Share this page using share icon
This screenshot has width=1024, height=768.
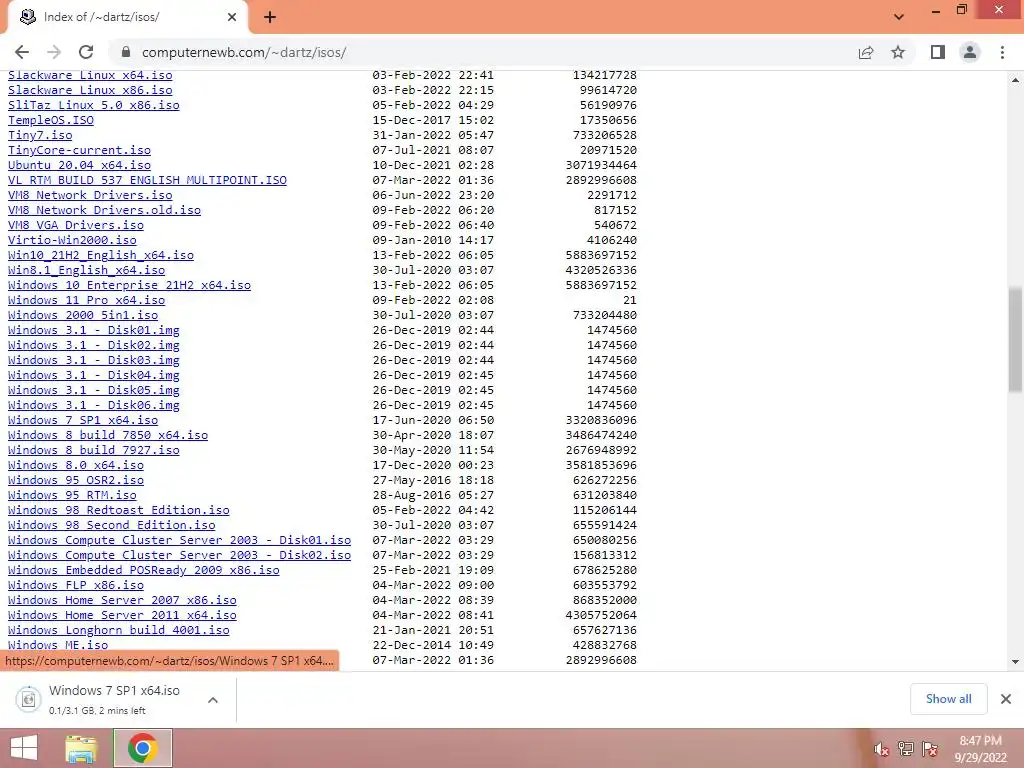[866, 52]
